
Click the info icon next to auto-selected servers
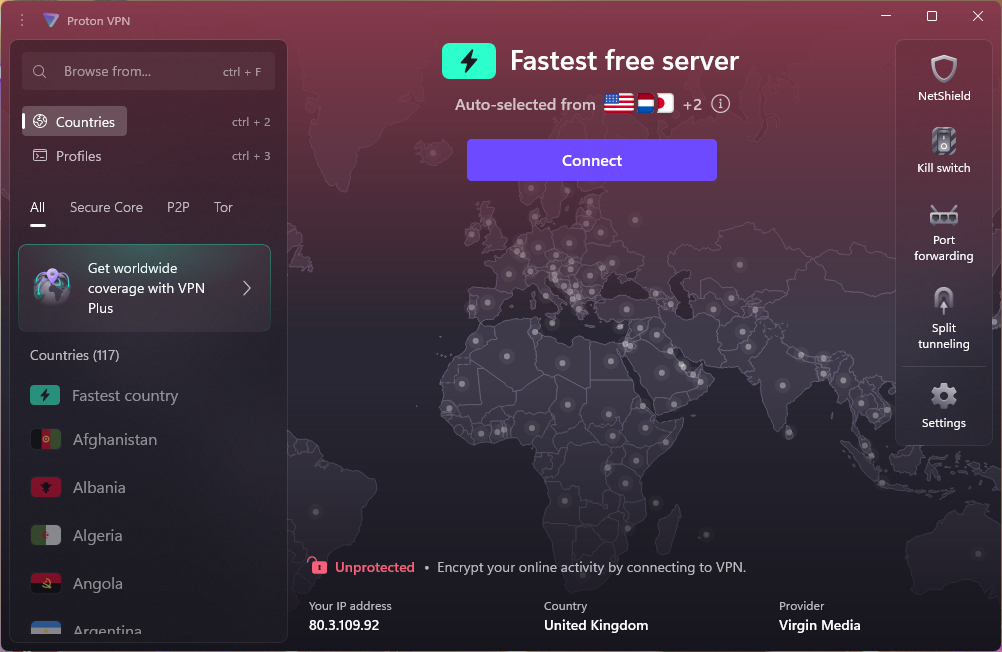coord(720,104)
